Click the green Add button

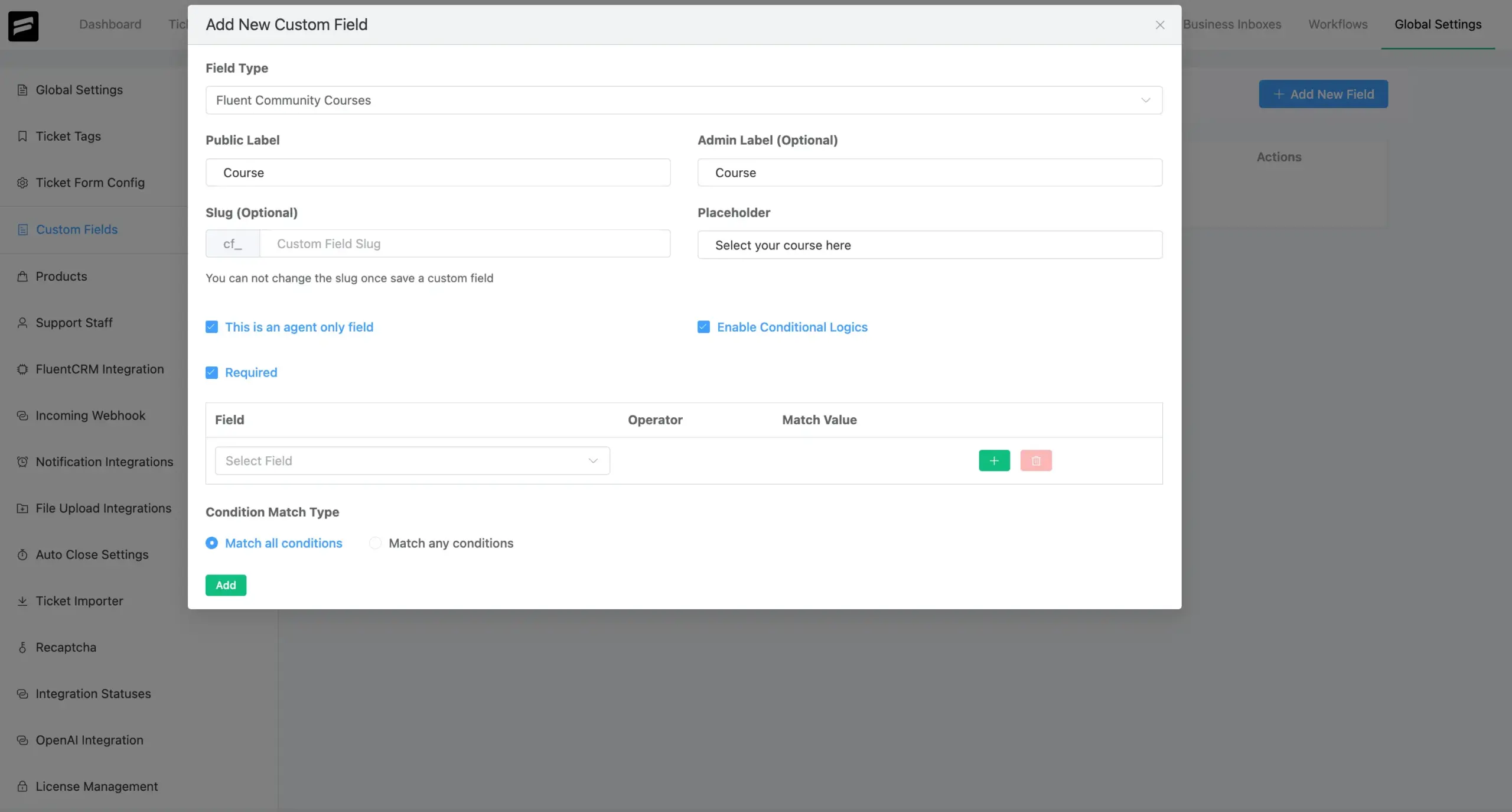[226, 585]
